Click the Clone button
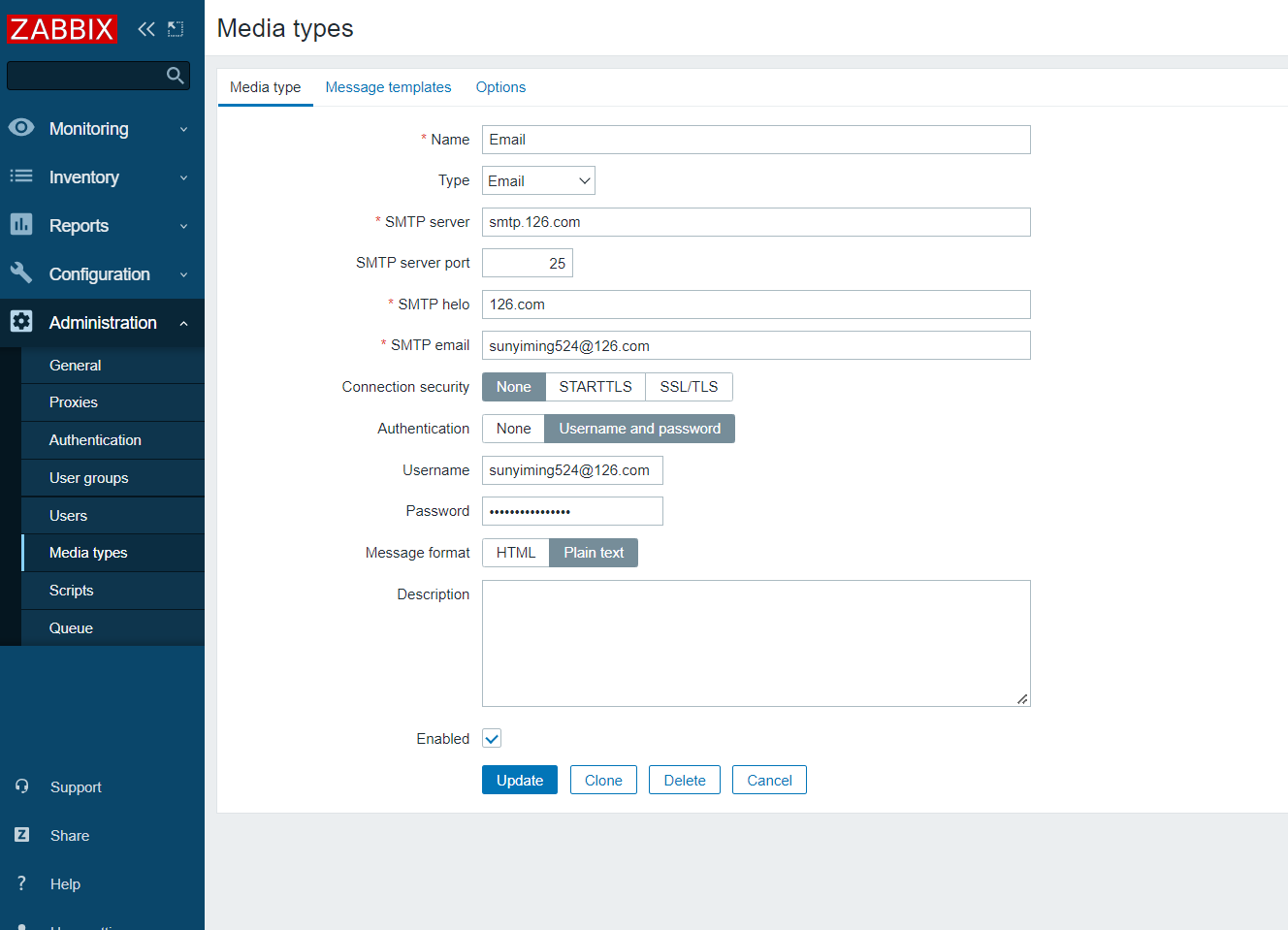Image resolution: width=1288 pixels, height=930 pixels. click(x=603, y=781)
